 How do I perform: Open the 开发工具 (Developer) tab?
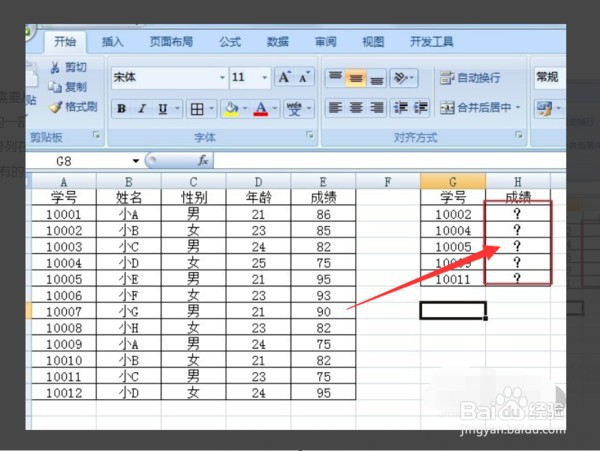click(x=432, y=42)
